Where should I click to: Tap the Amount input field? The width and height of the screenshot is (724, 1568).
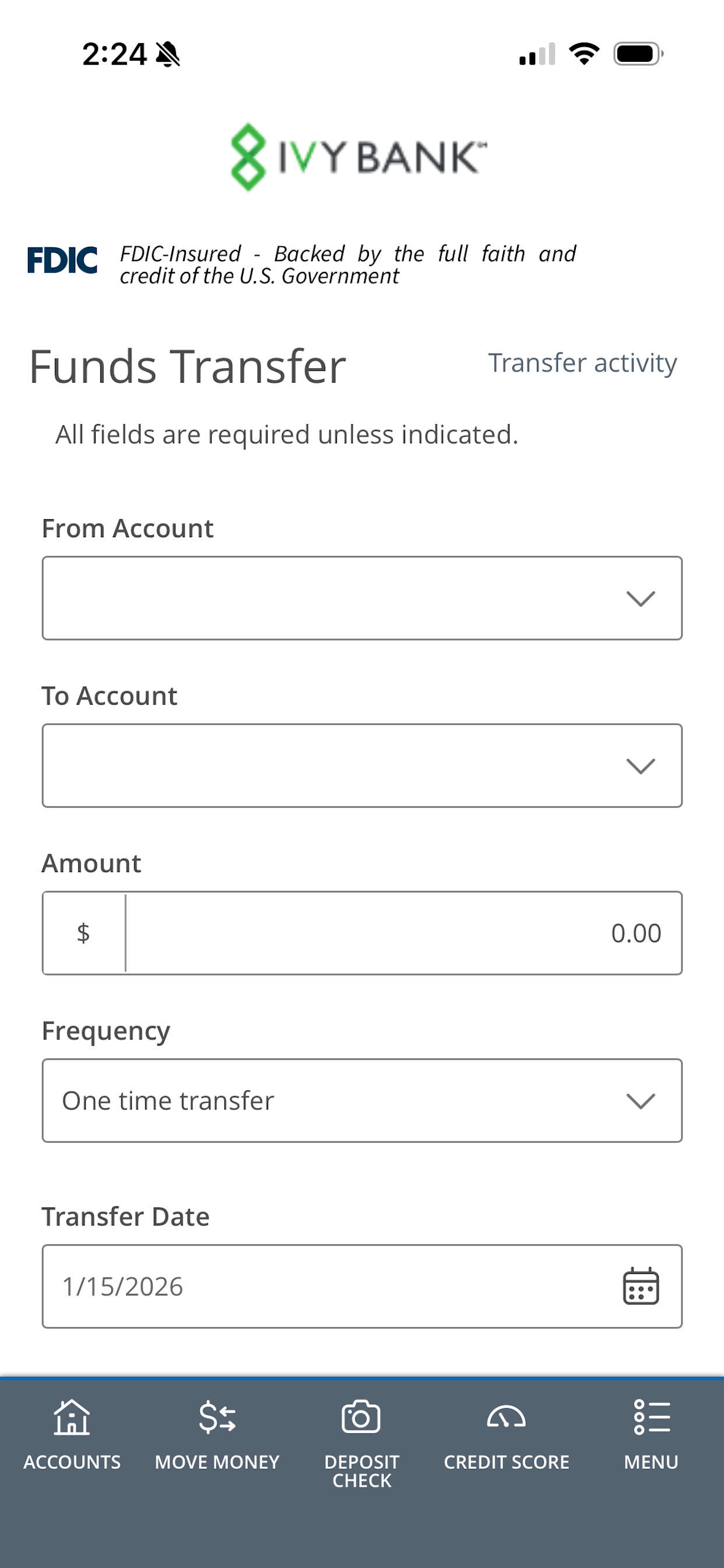point(402,933)
